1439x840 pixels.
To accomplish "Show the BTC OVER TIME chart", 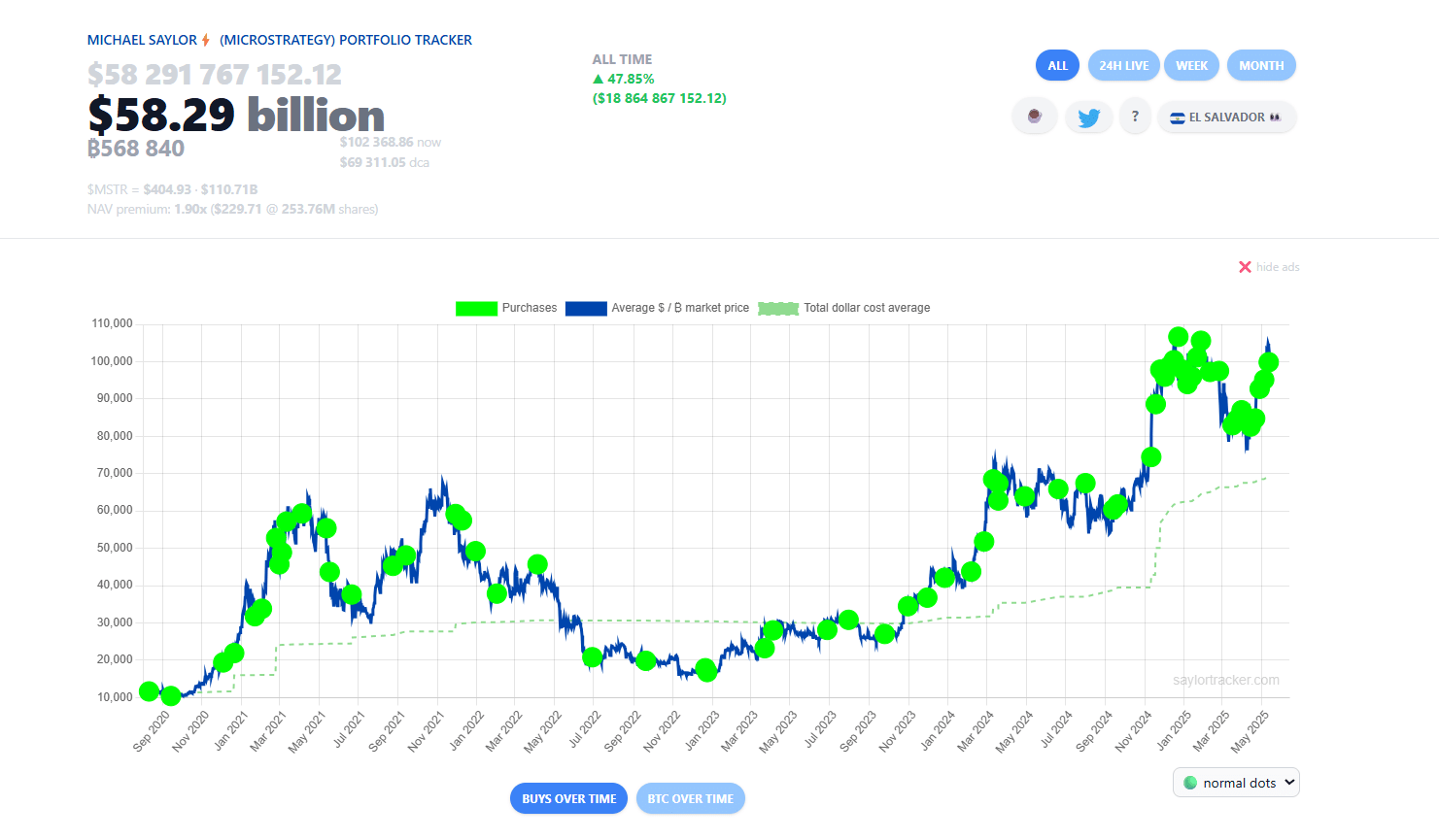I will coord(690,798).
